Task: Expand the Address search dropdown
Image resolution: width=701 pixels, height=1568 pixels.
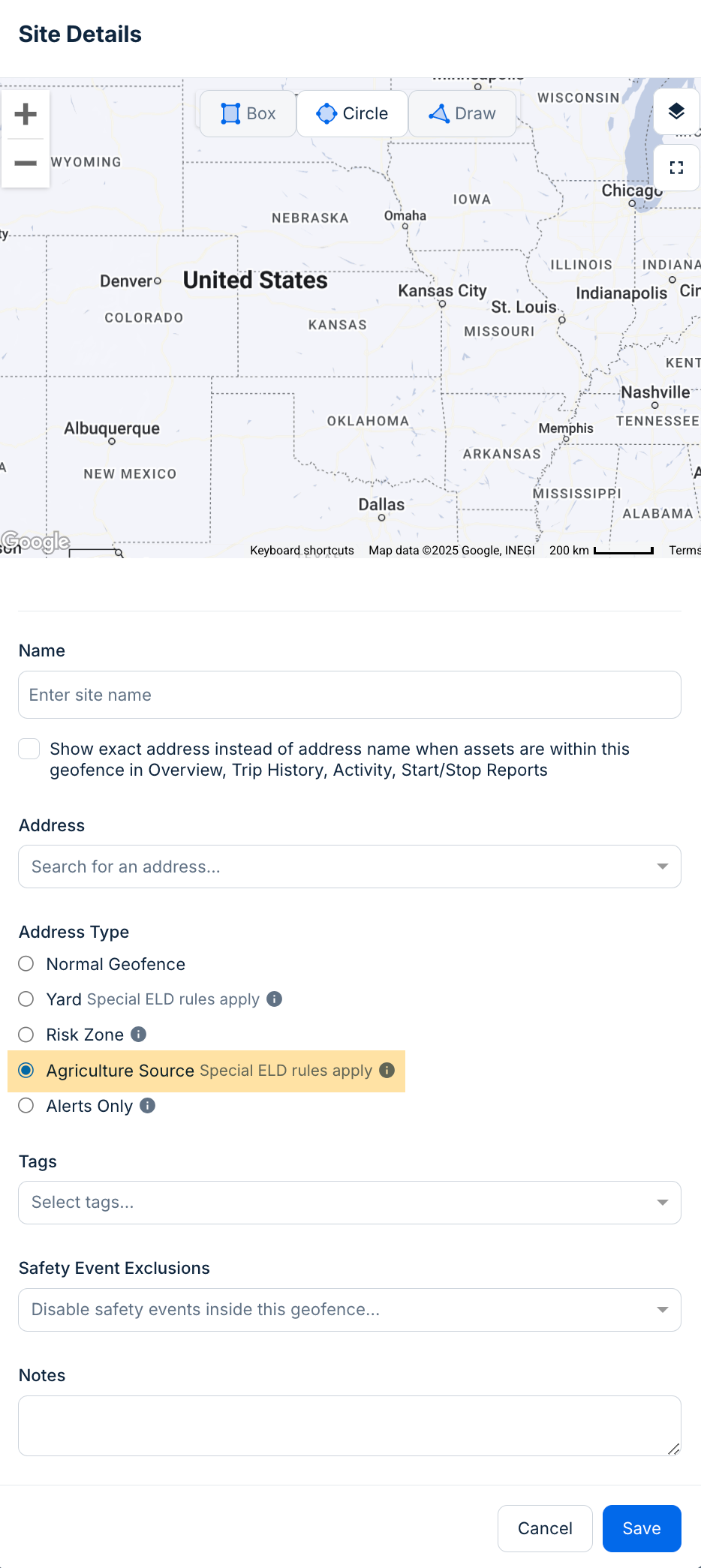Action: (x=662, y=867)
